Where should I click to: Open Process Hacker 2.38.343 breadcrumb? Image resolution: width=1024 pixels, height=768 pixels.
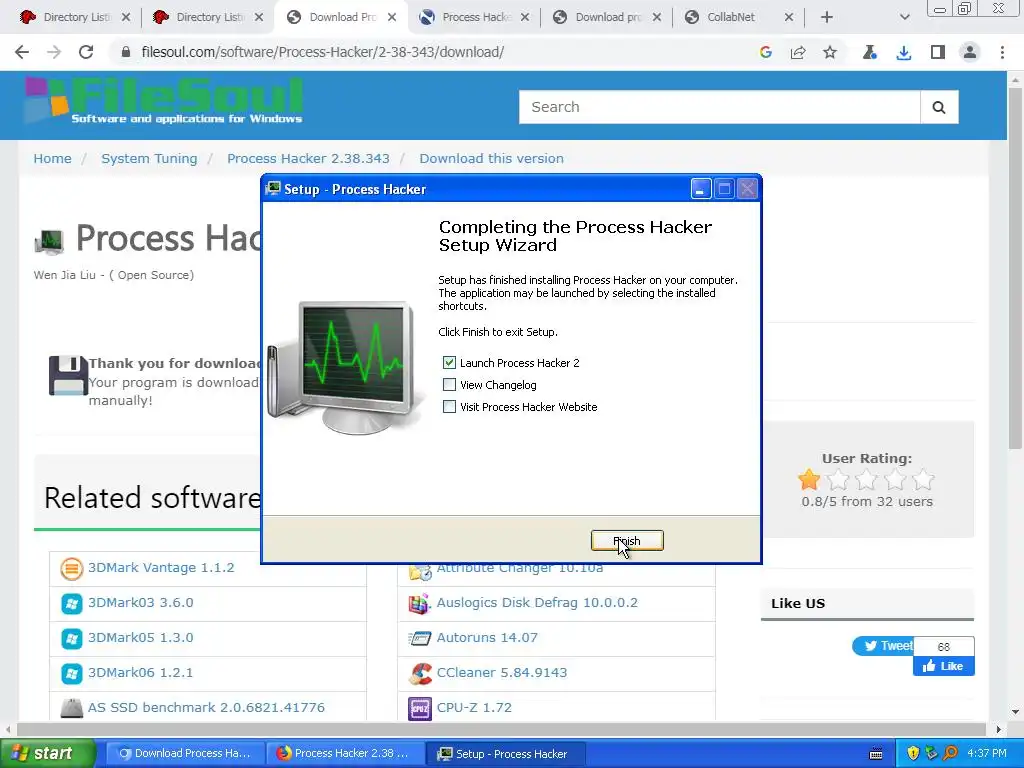pyautogui.click(x=308, y=158)
